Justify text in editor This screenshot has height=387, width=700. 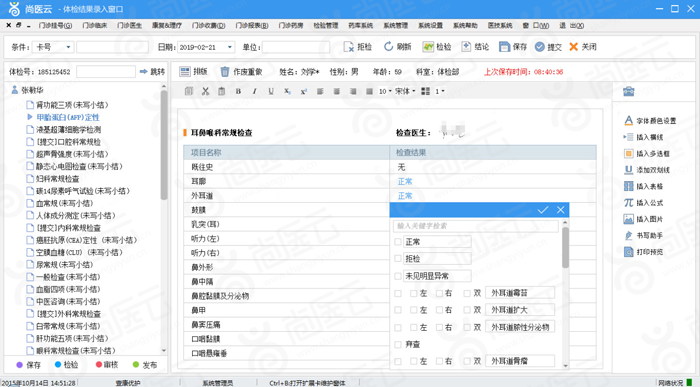[x=369, y=91]
